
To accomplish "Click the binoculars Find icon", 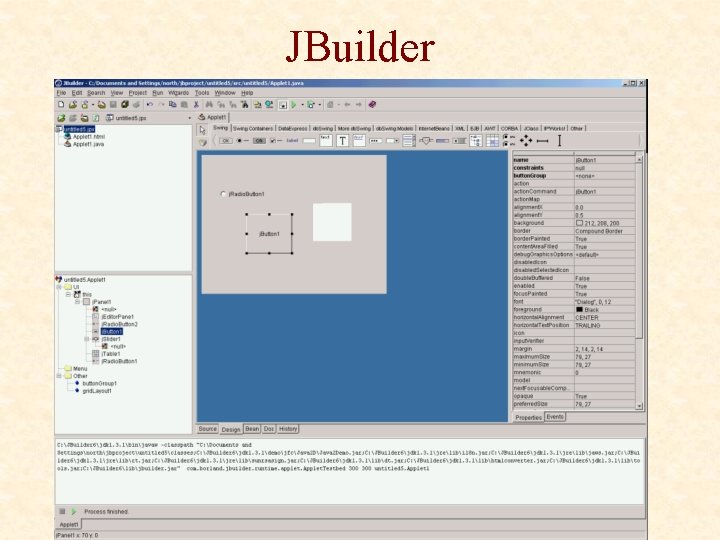I will point(209,105).
